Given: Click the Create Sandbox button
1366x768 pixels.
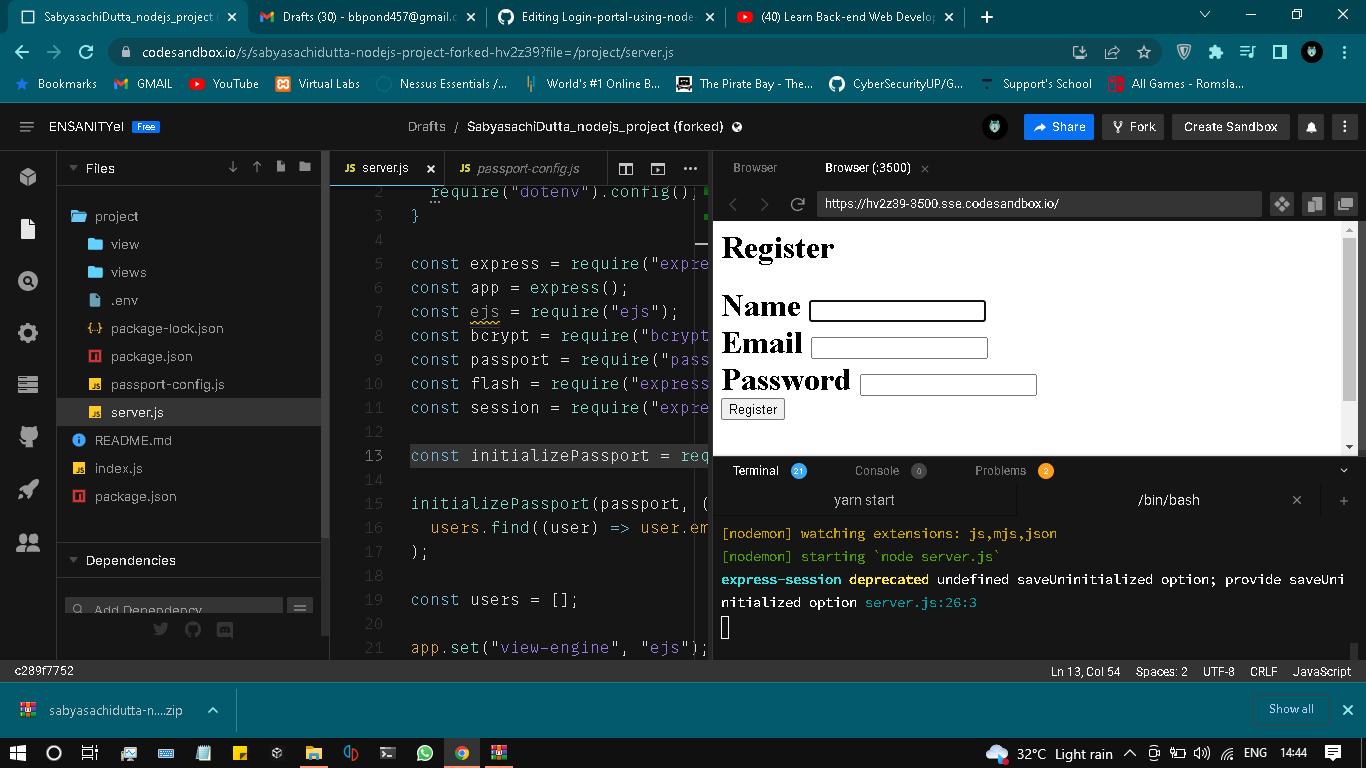Looking at the screenshot, I should [1230, 127].
